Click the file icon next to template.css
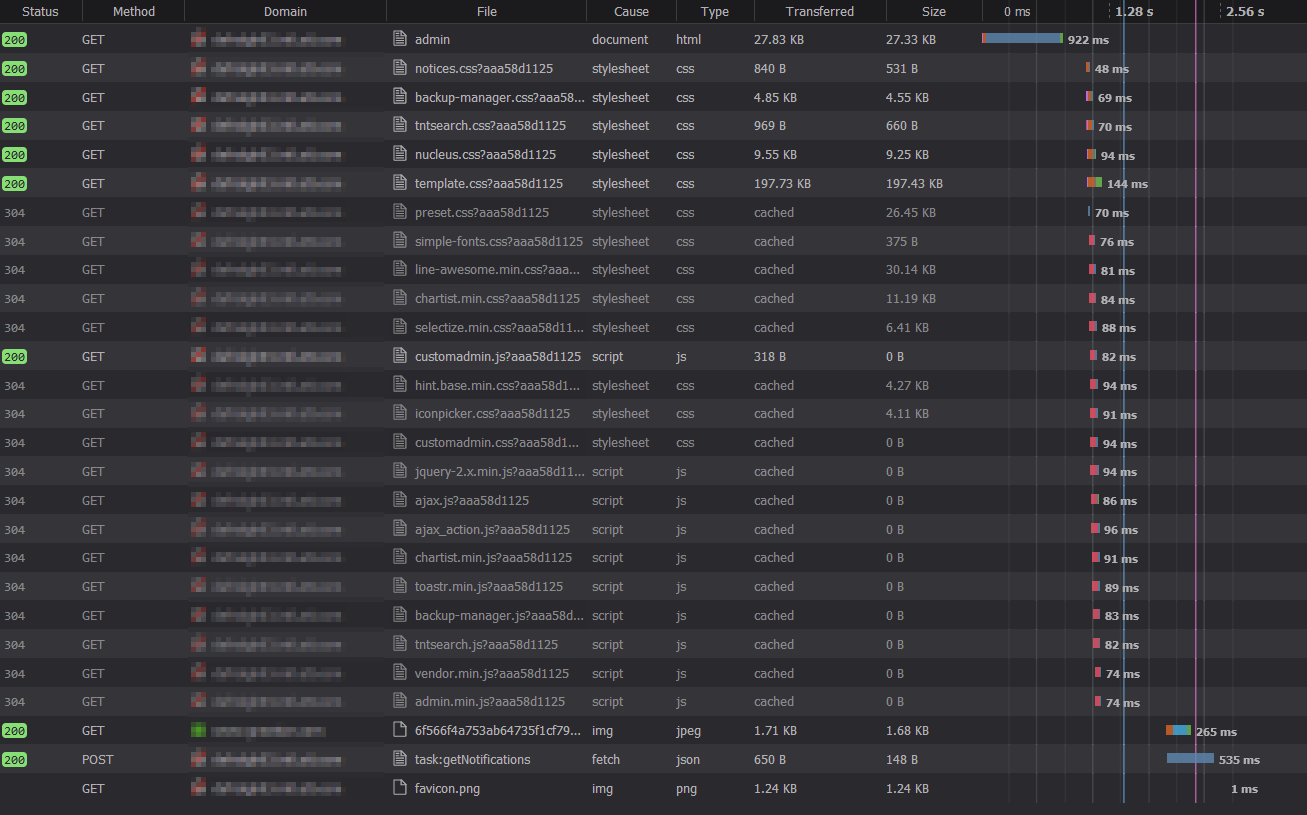 coord(398,183)
